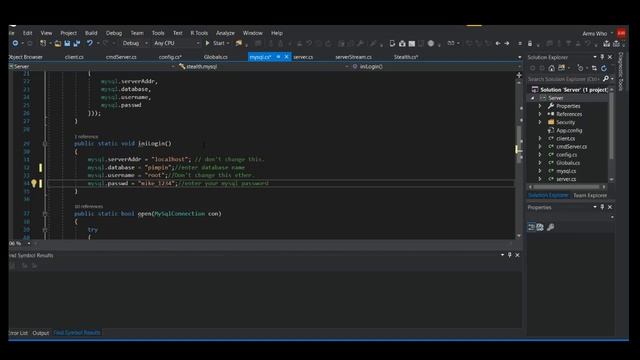Click the Property Pages wrench icon
This screenshot has height=360, width=640.
(551, 227)
